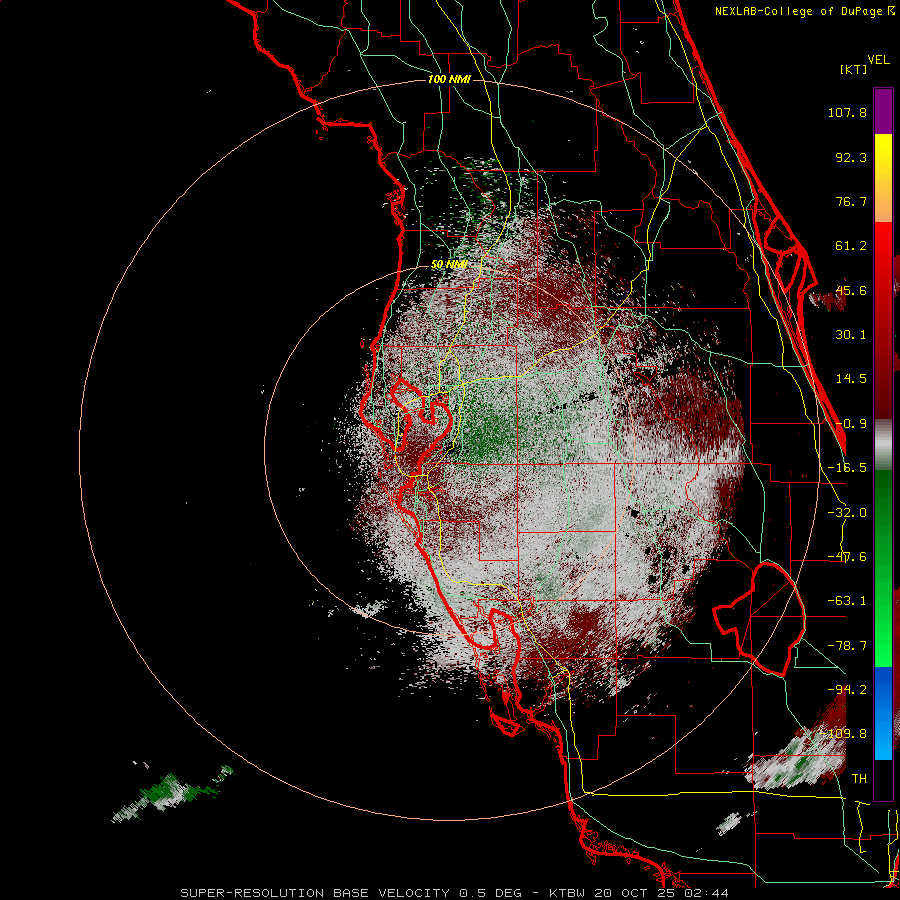Viewport: 900px width, 900px height.
Task: Click the 02:44 timestamp in caption
Action: coord(706,893)
